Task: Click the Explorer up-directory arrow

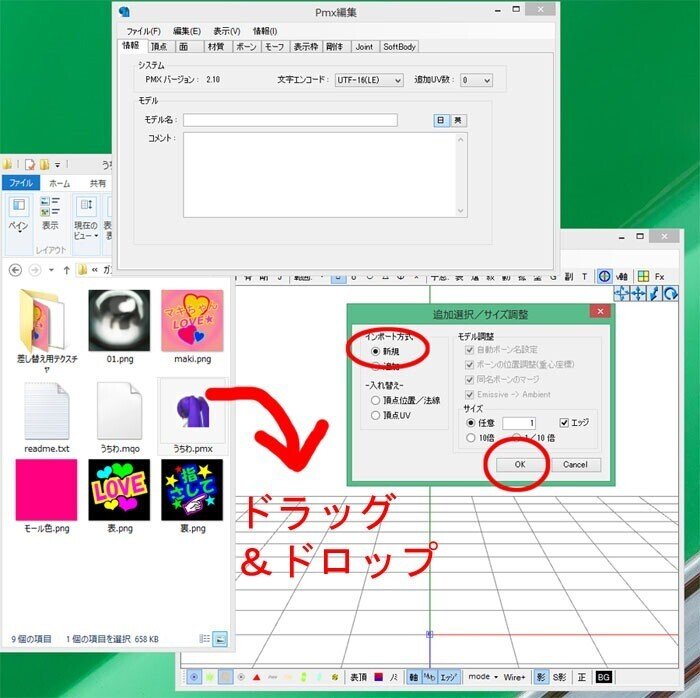Action: tap(67, 270)
